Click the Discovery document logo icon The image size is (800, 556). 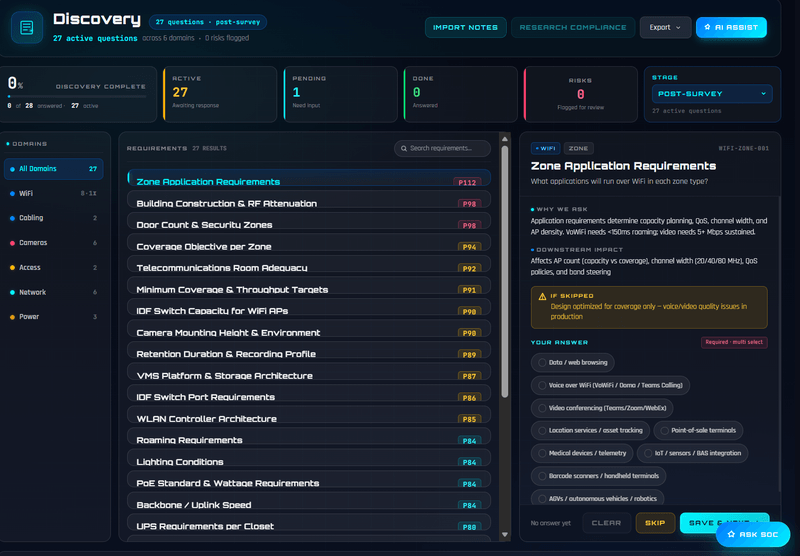click(27, 28)
